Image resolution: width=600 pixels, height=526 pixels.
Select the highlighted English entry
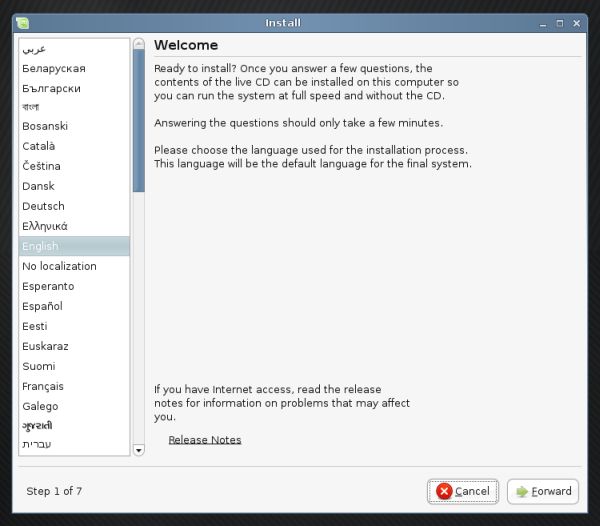pos(74,246)
